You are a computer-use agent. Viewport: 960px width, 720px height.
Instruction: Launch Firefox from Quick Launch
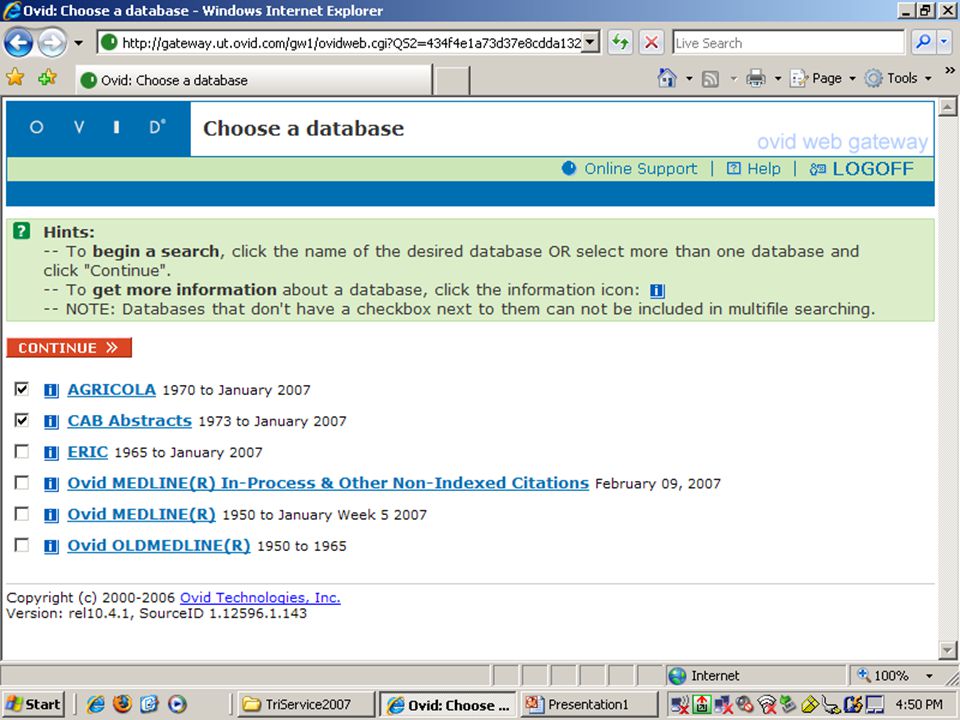click(122, 704)
